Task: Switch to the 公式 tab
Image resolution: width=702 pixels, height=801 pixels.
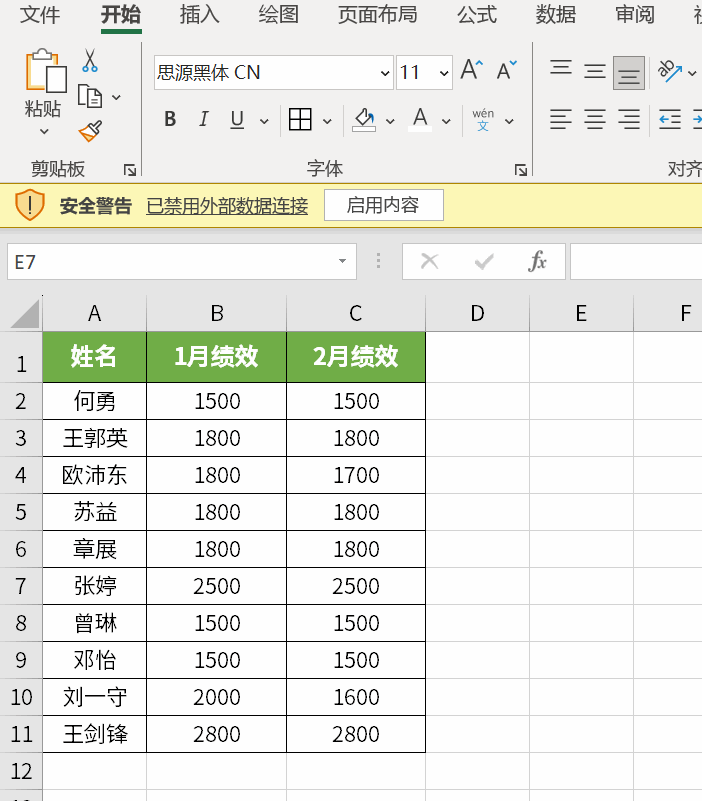Action: (477, 14)
